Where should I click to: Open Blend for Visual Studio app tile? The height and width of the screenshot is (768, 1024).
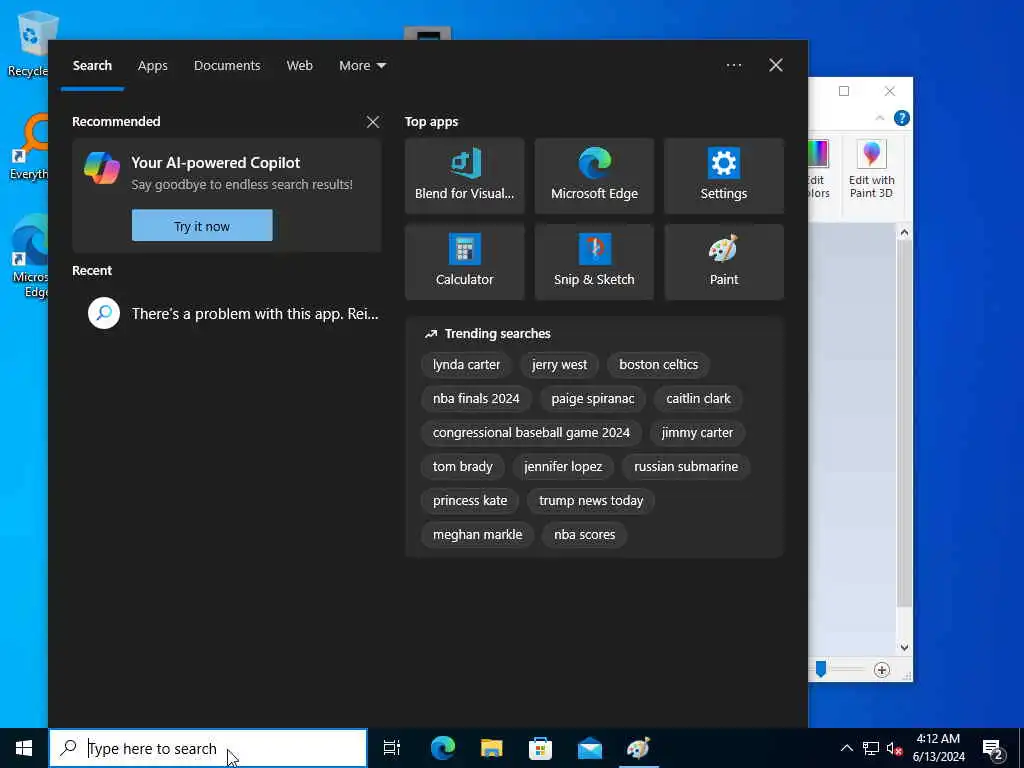(x=464, y=176)
